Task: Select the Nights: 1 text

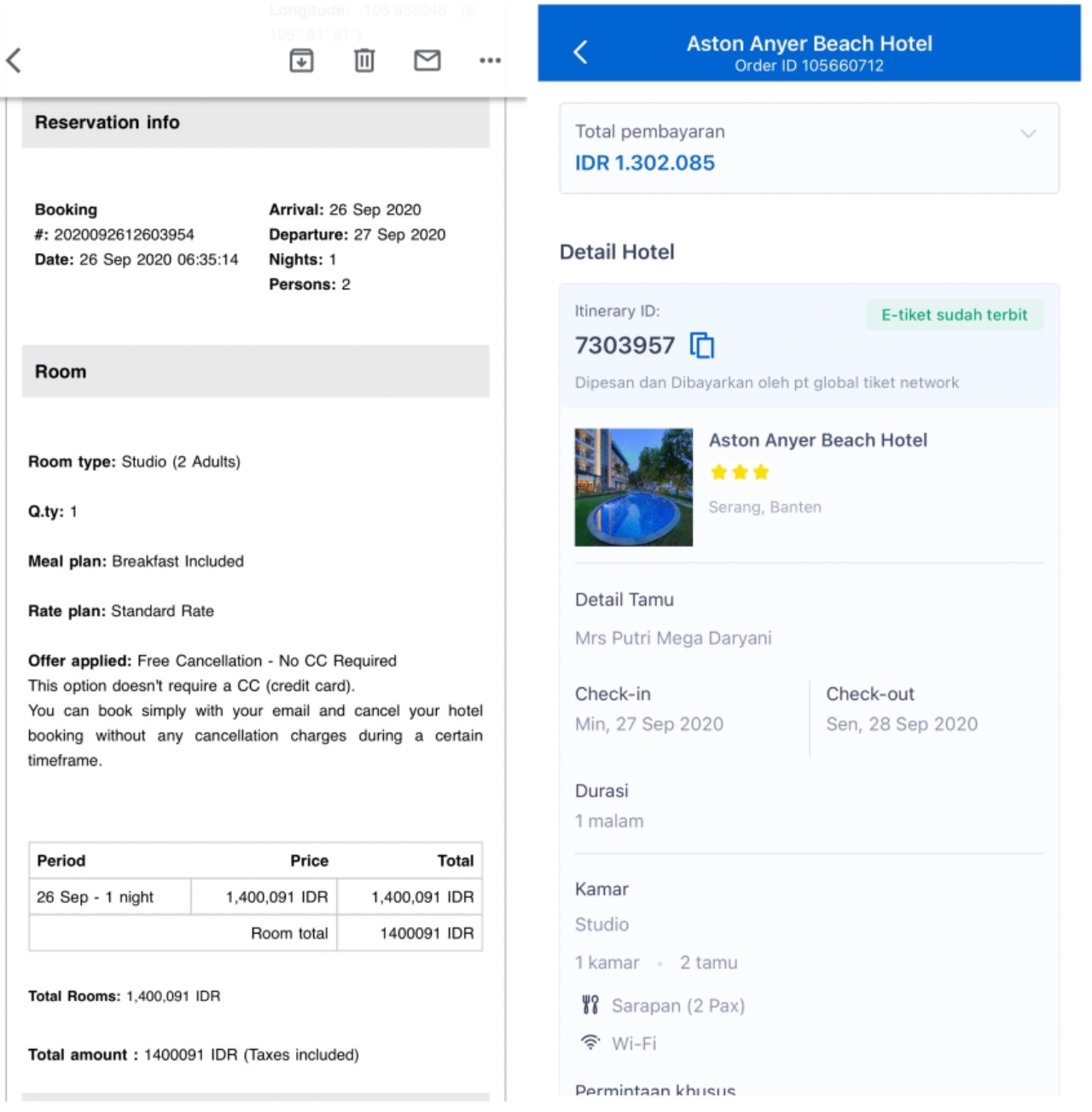Action: coord(303,259)
